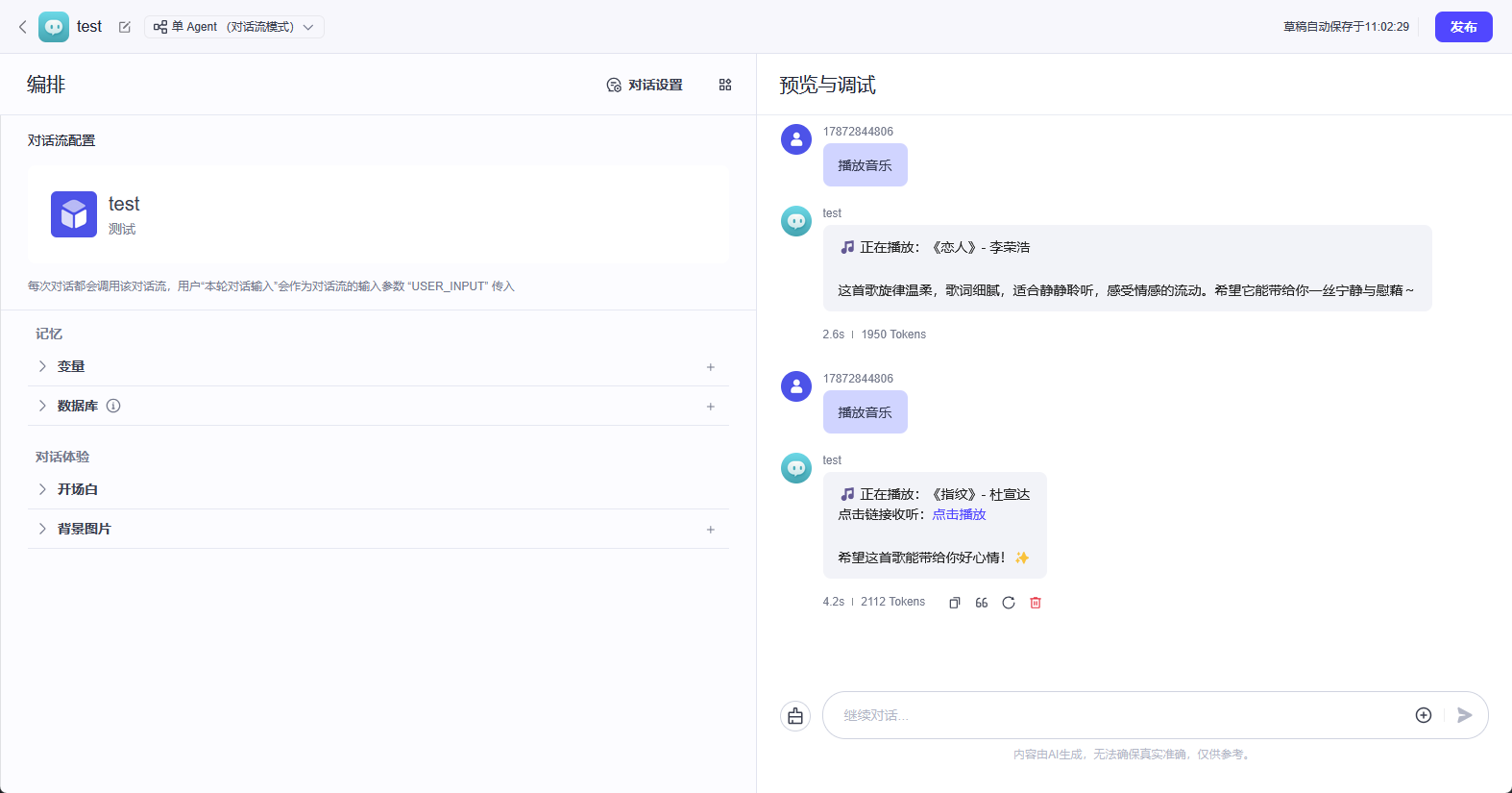
Task: Delete the last reply with trash icon
Action: (x=1036, y=603)
